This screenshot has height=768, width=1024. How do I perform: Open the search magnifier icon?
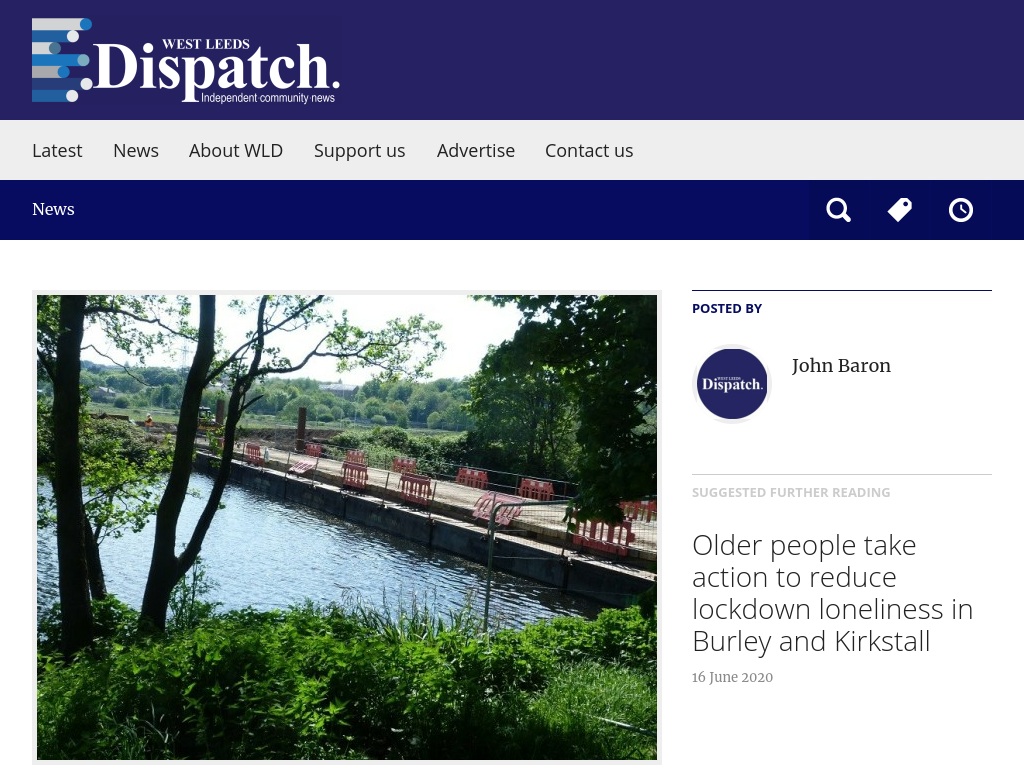coord(839,210)
